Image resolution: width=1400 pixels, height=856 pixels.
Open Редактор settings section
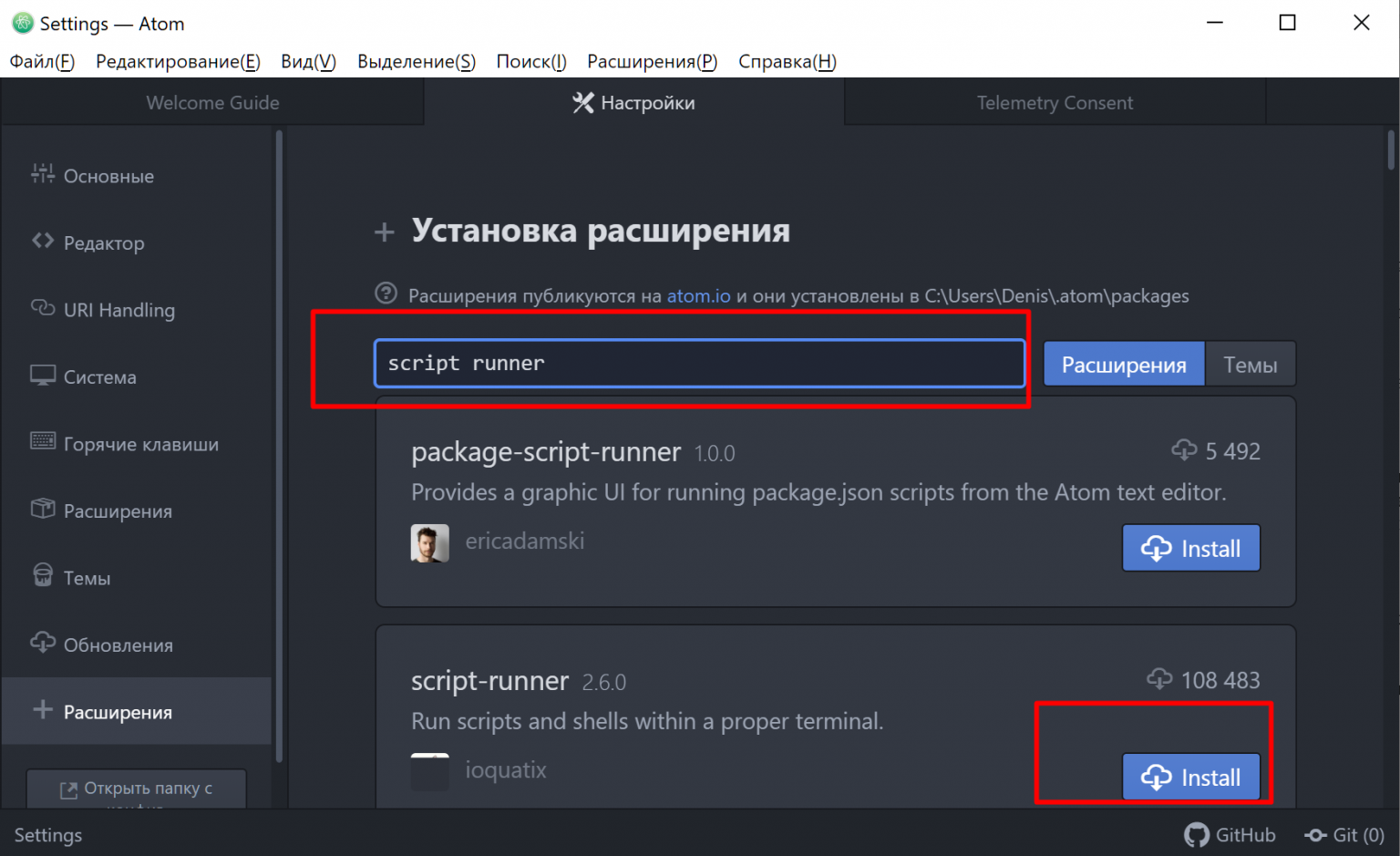137,242
